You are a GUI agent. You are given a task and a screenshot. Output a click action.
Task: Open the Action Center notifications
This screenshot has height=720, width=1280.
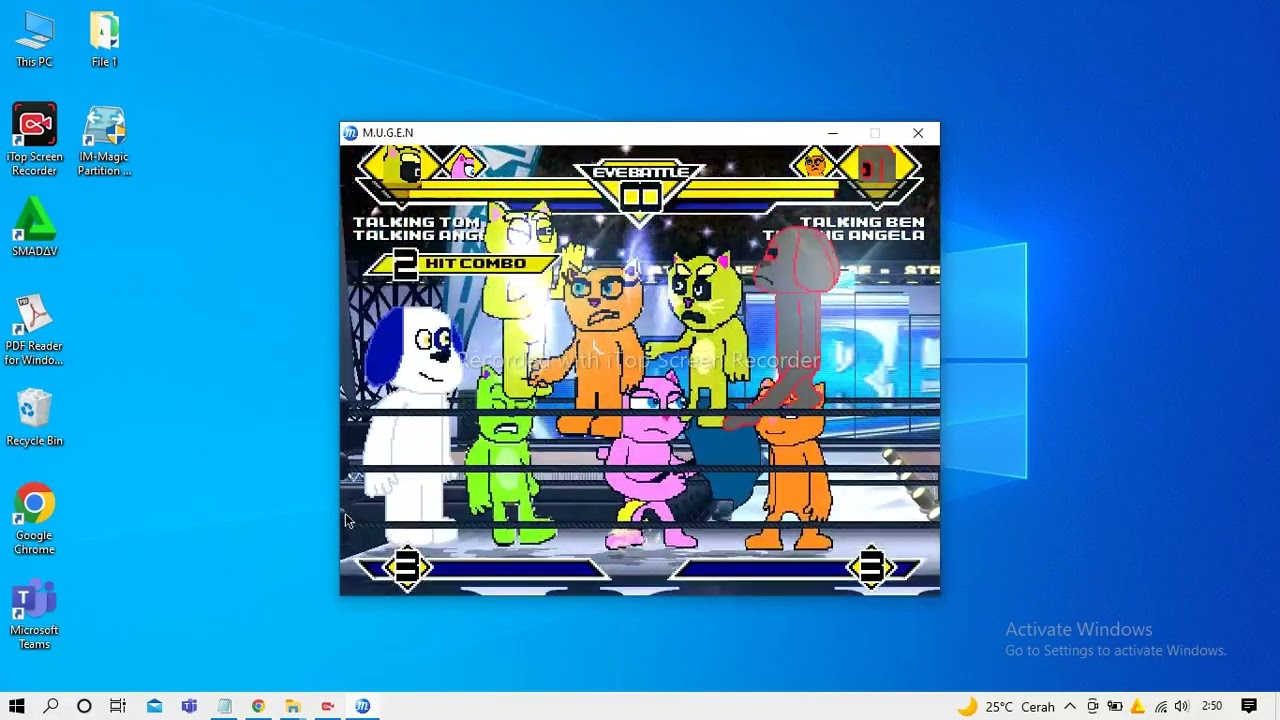point(1249,706)
